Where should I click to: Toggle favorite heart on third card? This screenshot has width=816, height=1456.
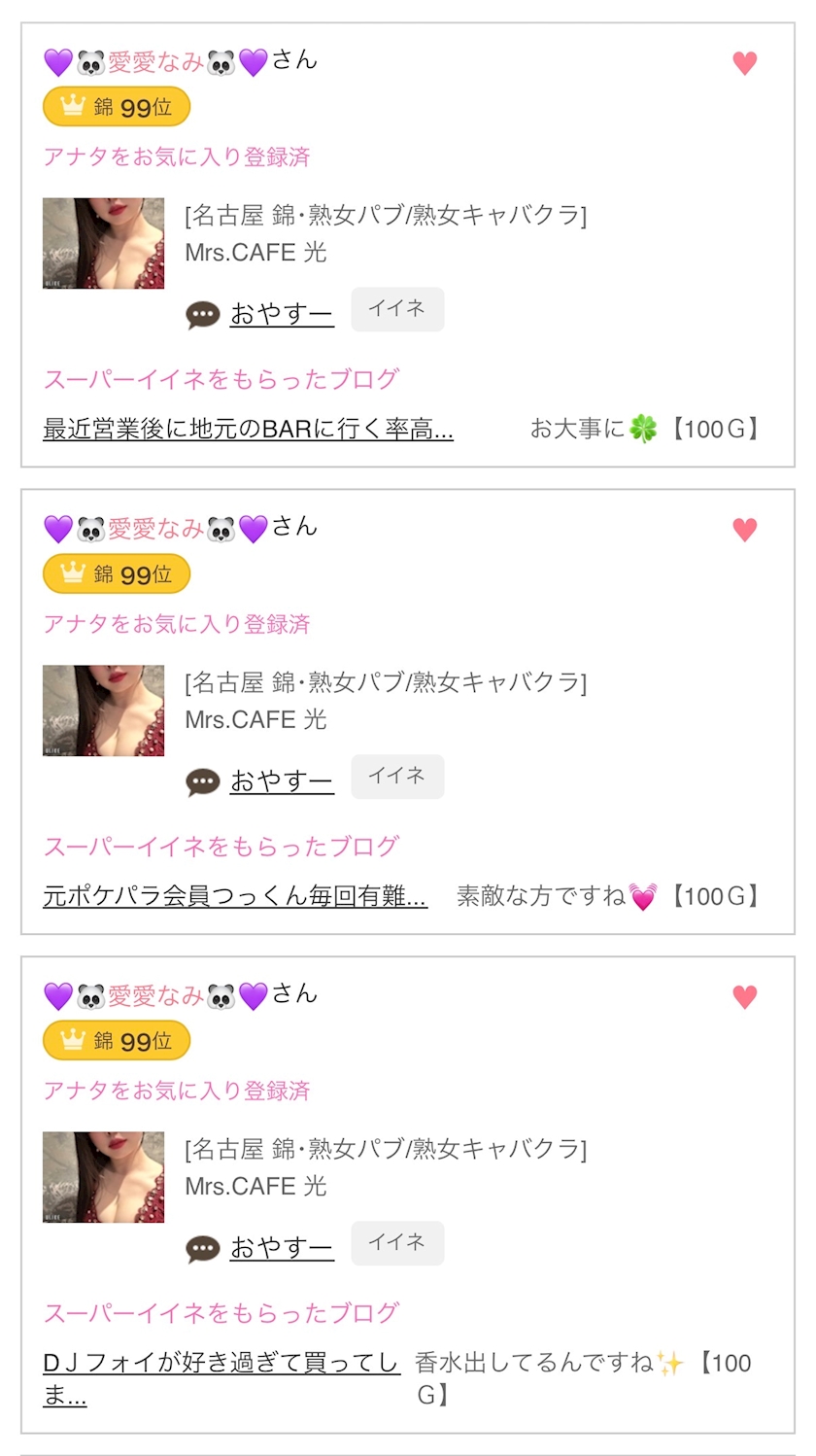point(744,996)
